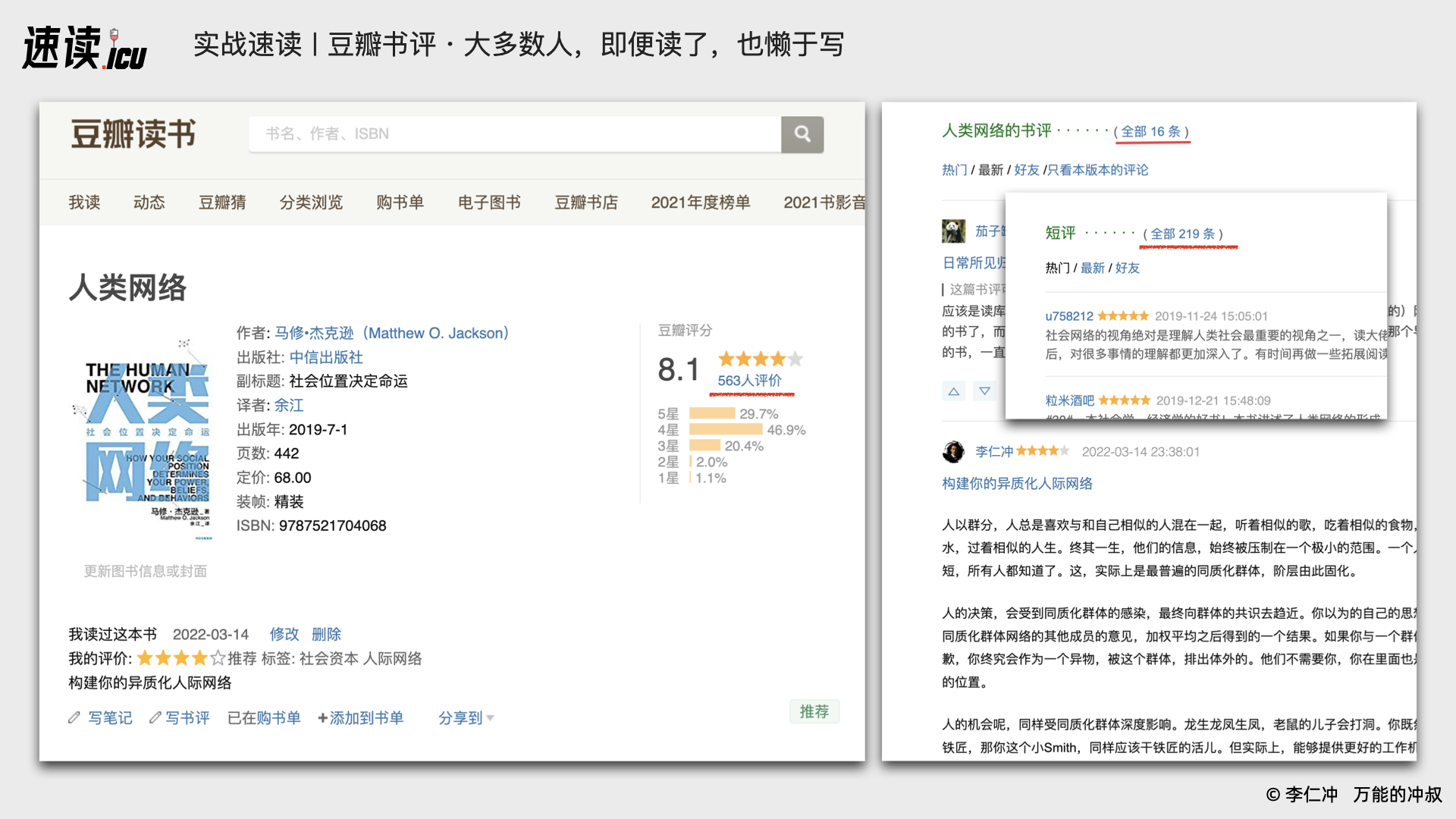Click the panda avatar of reviewer 茄子
This screenshot has height=819, width=1456.
[953, 231]
